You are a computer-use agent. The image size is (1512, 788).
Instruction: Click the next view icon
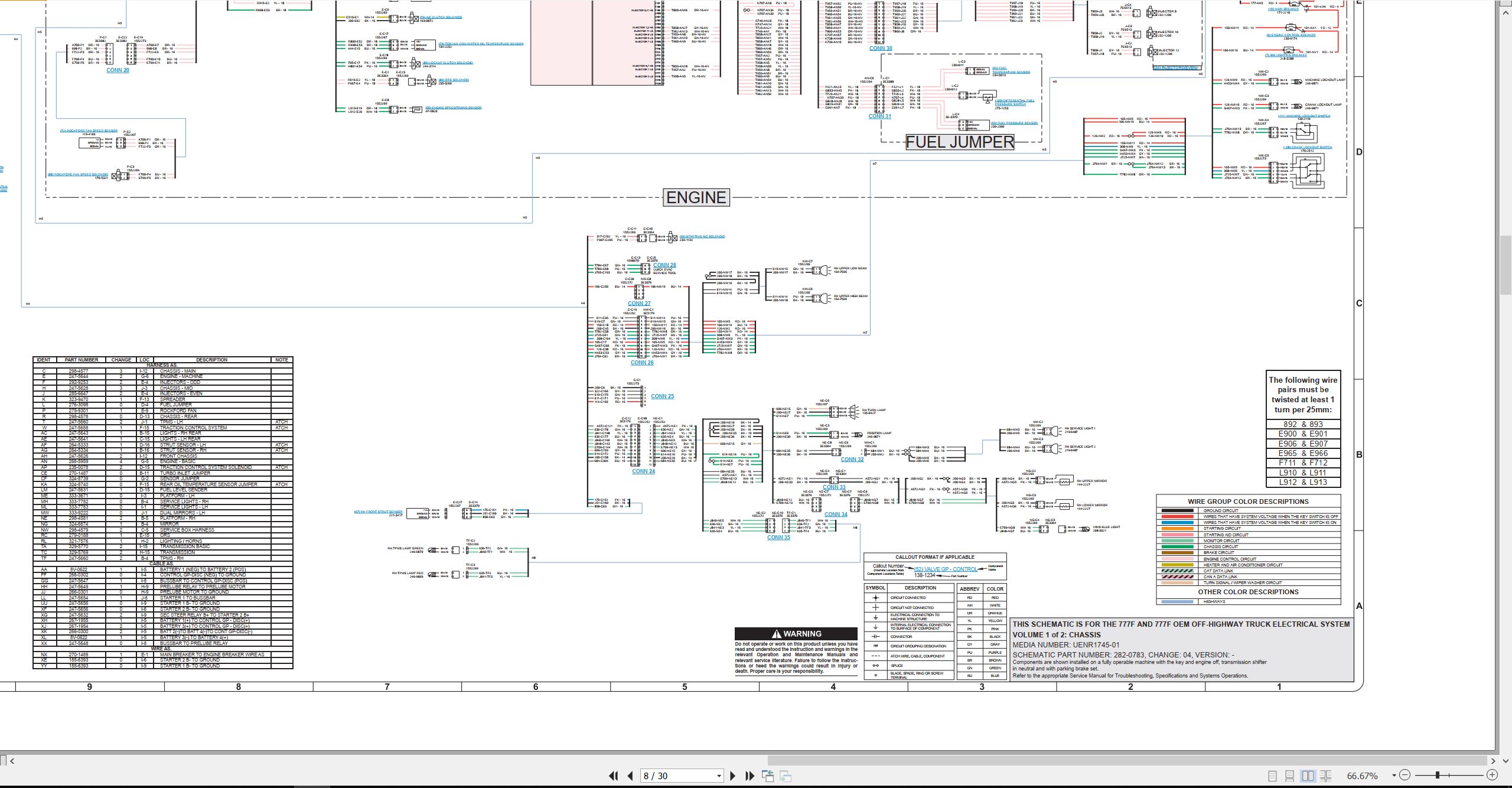pyautogui.click(x=786, y=776)
